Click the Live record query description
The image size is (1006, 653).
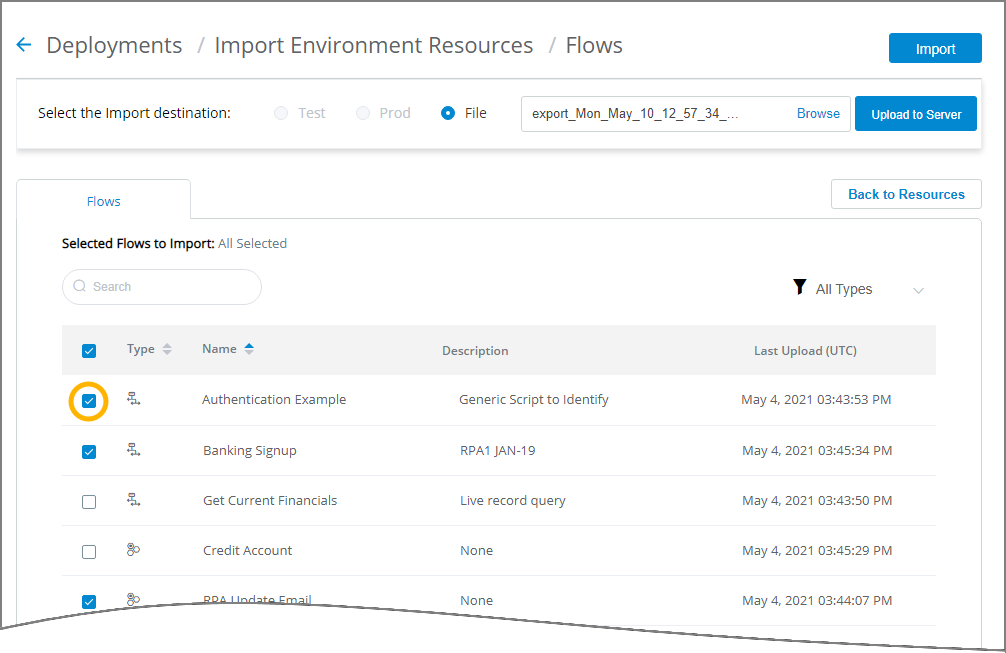513,500
